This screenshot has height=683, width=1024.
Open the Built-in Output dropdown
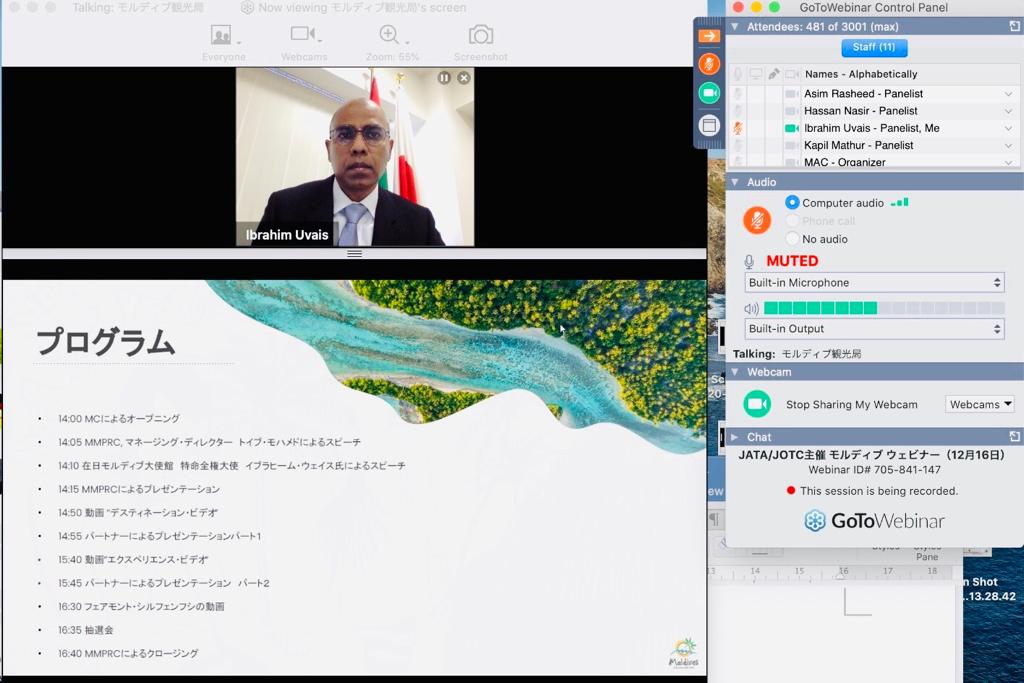[x=874, y=329]
